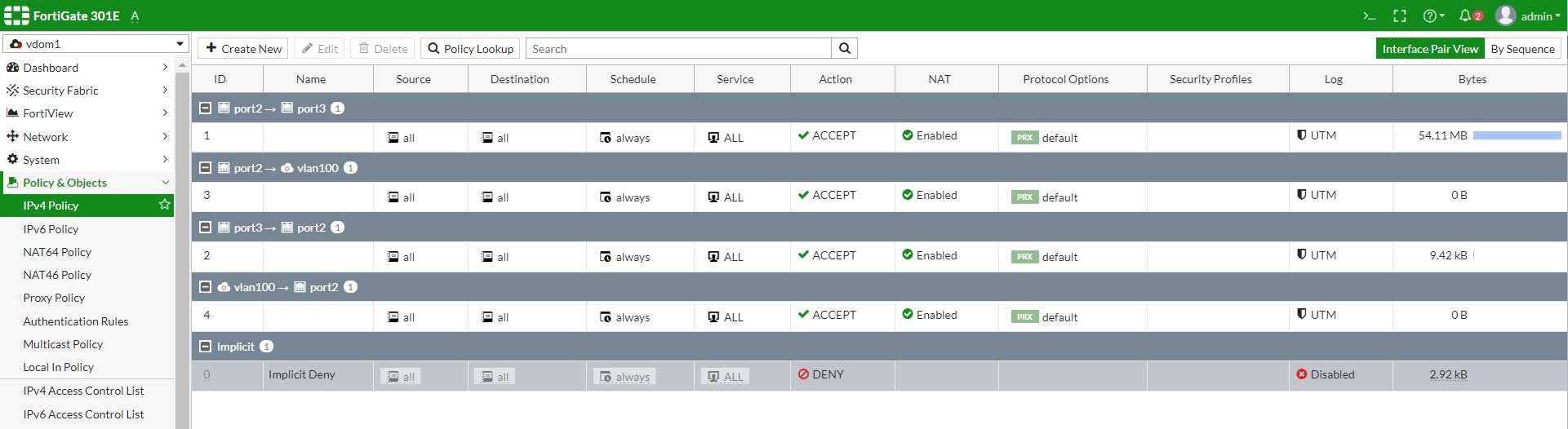Open the vdom1 selector dropdown
The width and height of the screenshot is (1568, 429).
coord(96,44)
